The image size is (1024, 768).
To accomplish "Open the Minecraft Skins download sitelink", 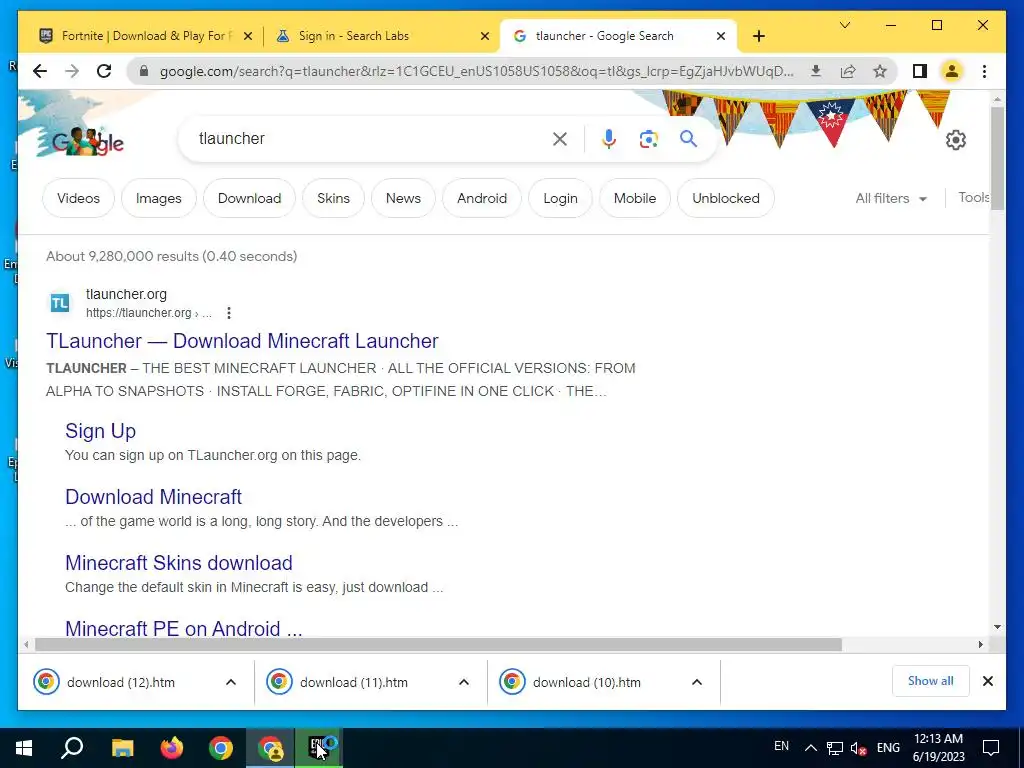I will coord(179,563).
